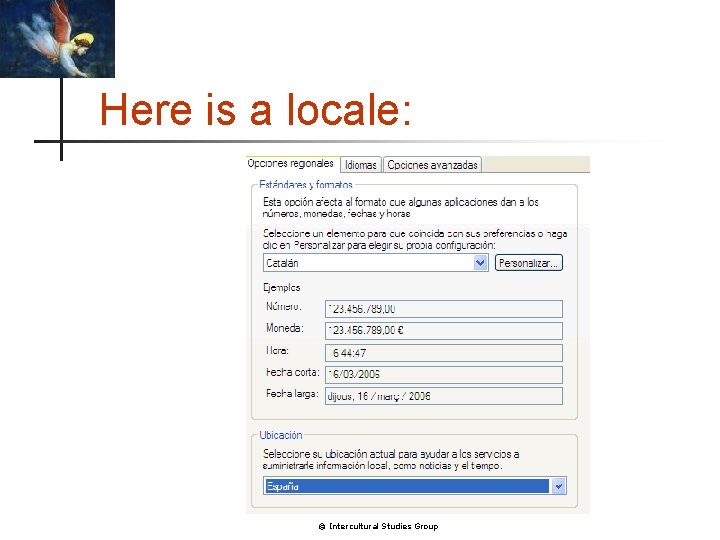Click the 'Esta opción afecta al formato' description

pos(400,208)
